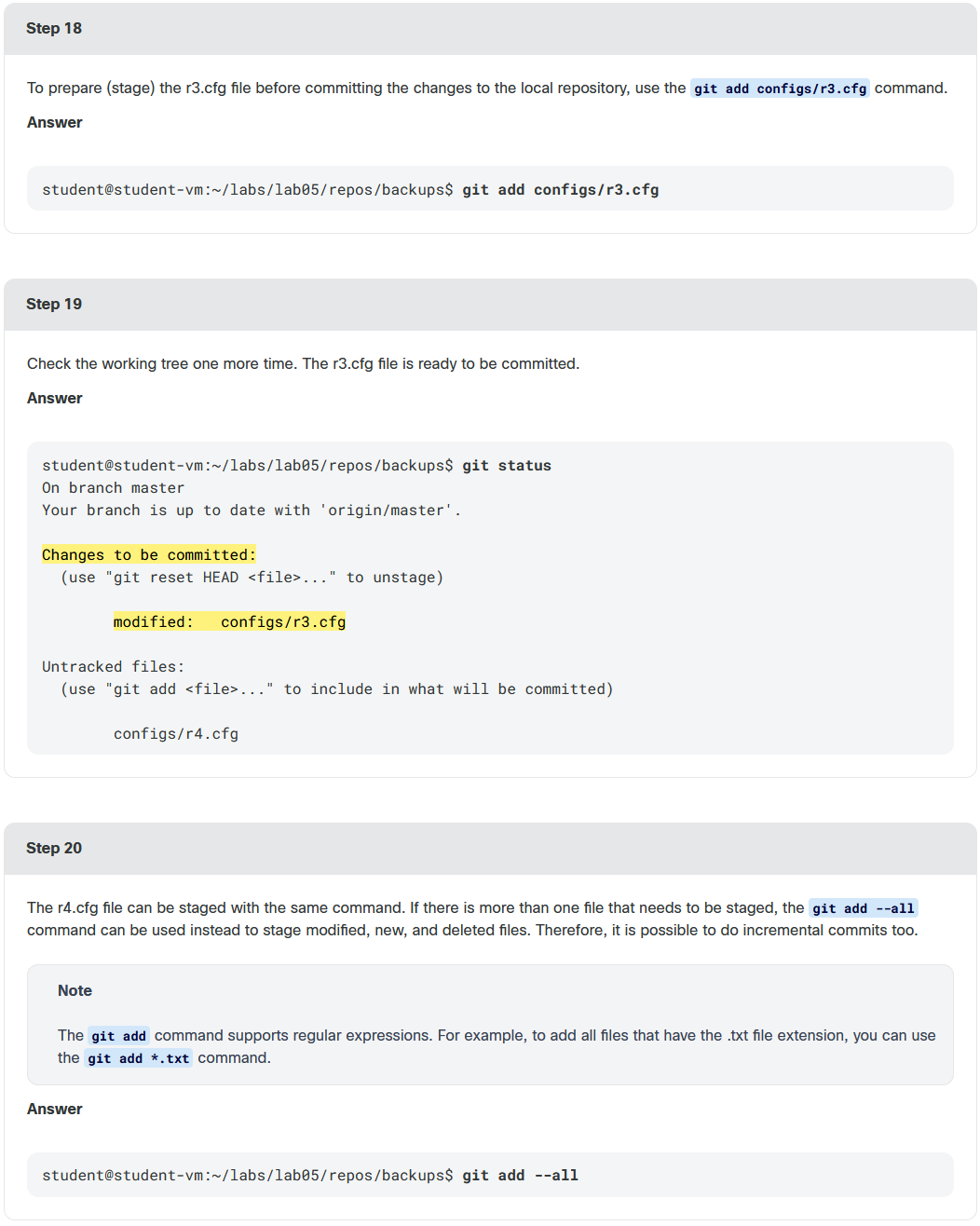The height and width of the screenshot is (1226, 980).
Task: Click the Step 19 instruction paragraph
Action: click(x=303, y=363)
